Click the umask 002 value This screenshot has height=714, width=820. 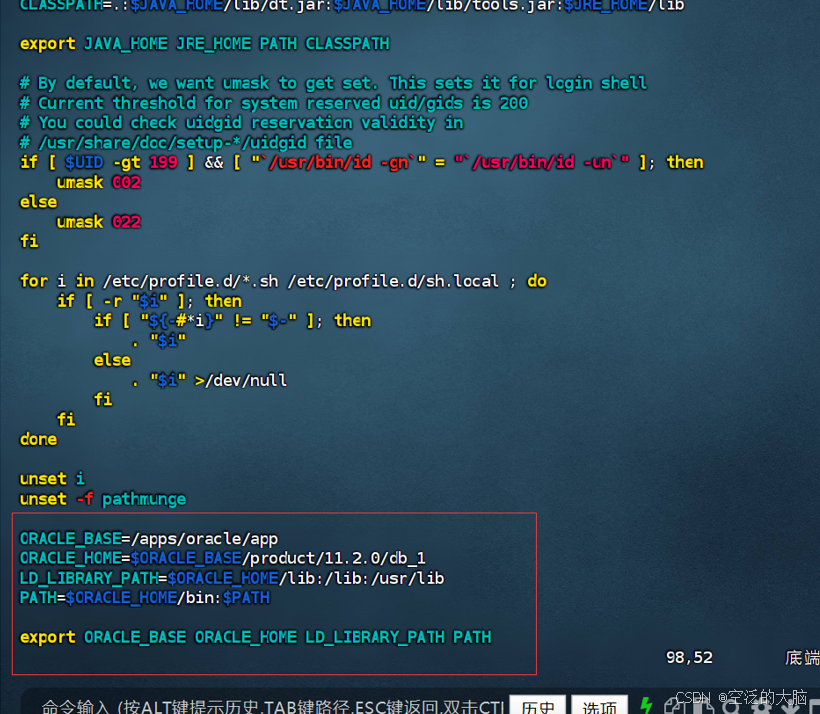(126, 182)
